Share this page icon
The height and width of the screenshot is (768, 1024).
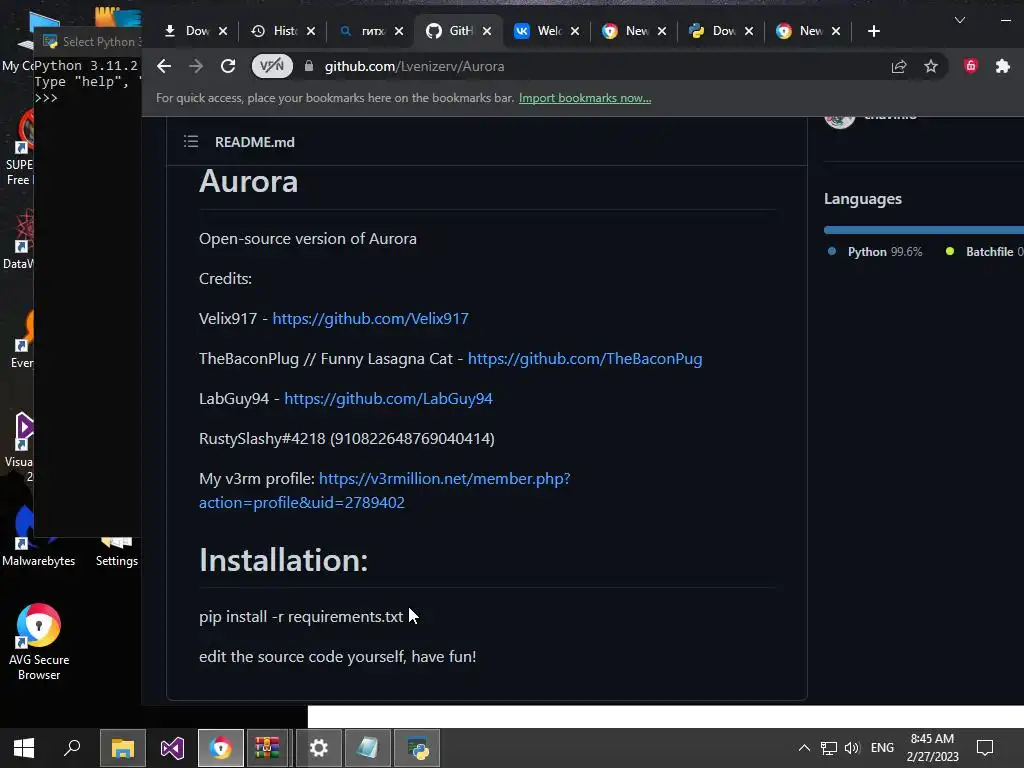[899, 66]
